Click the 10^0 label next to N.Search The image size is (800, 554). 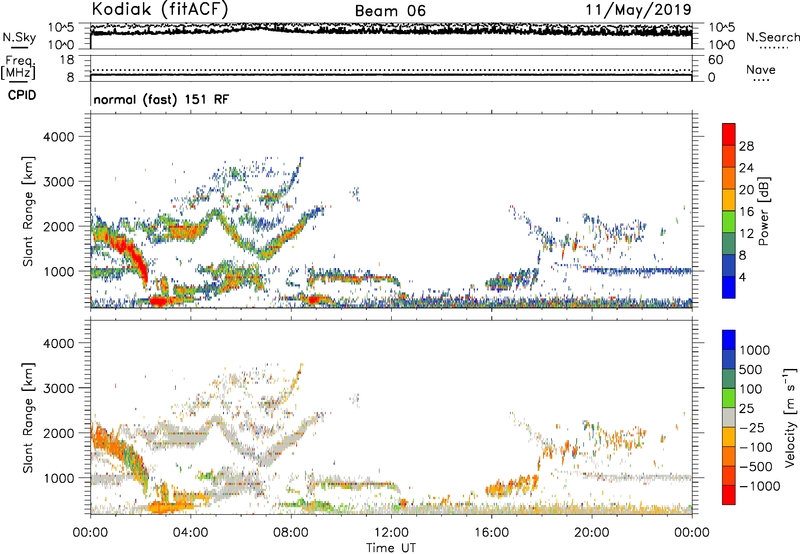(x=722, y=45)
